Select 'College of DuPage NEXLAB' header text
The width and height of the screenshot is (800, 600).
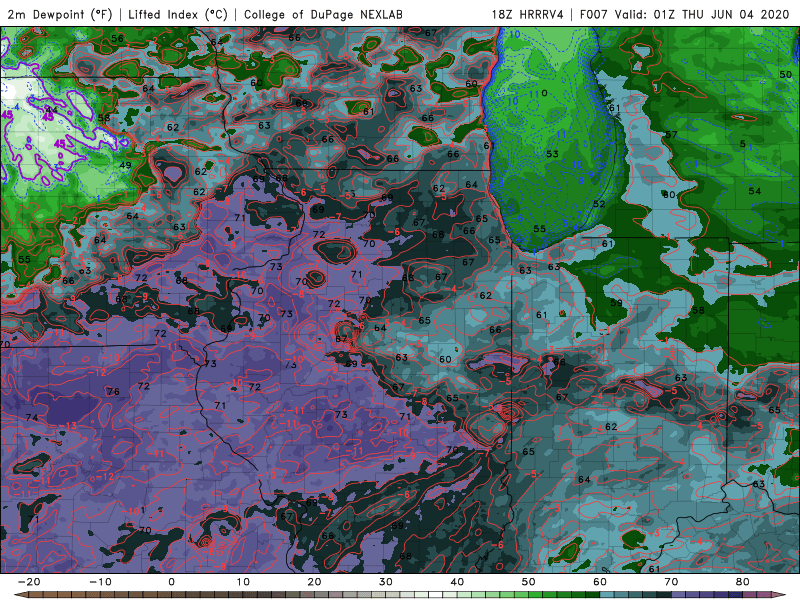pyautogui.click(x=323, y=14)
